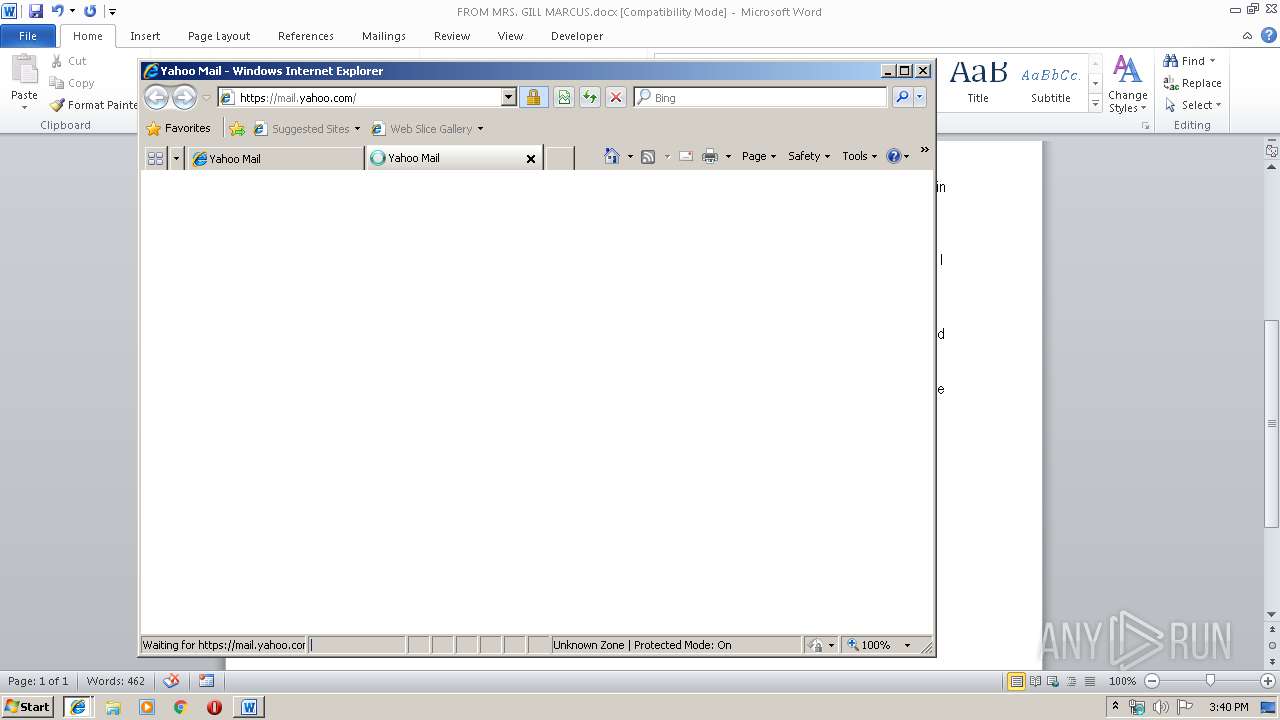Screen dimensions: 1280x720
Task: Click the Undo icon in Word title bar
Action: click(57, 11)
